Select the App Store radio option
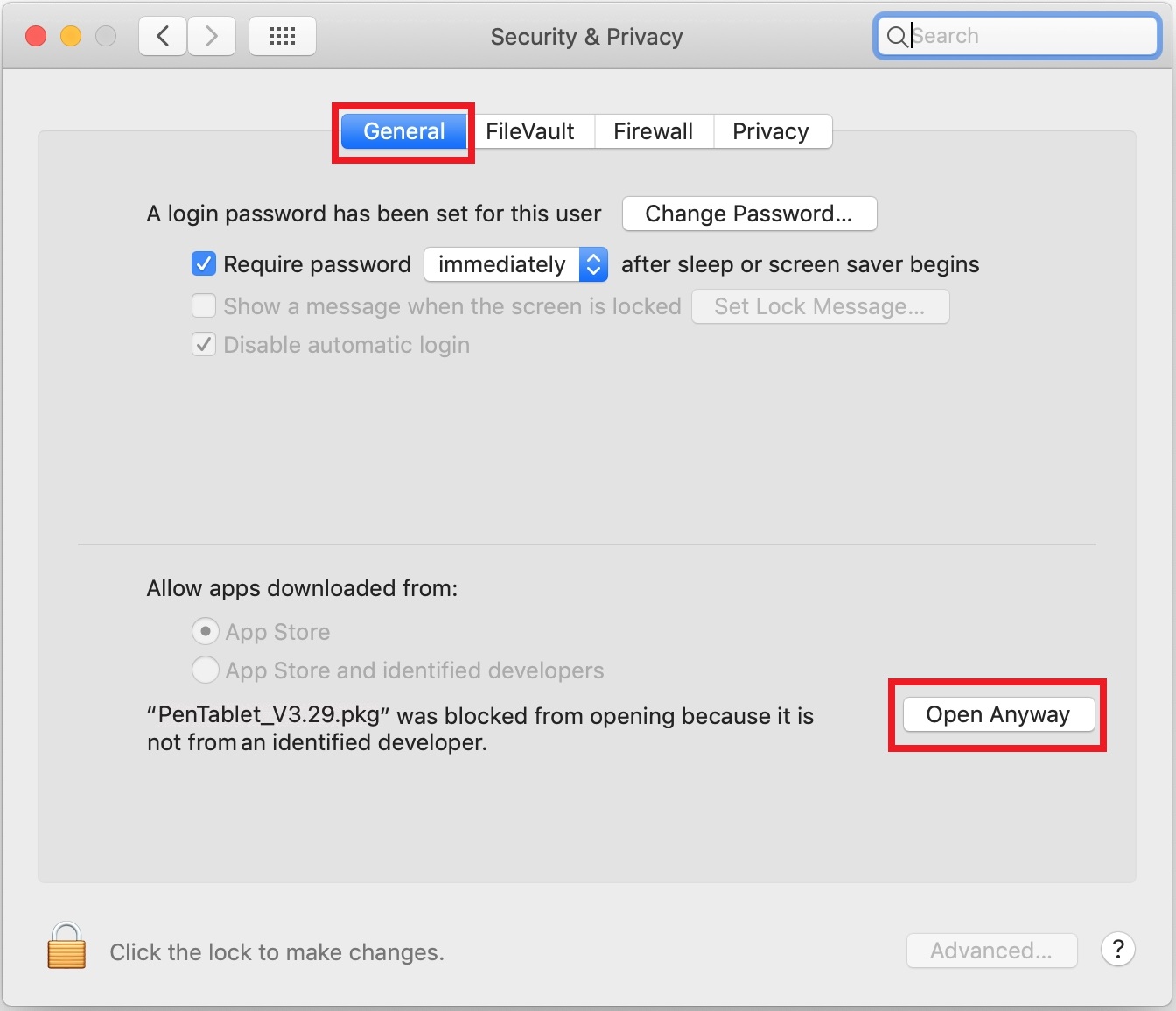The image size is (1176, 1011). [205, 631]
